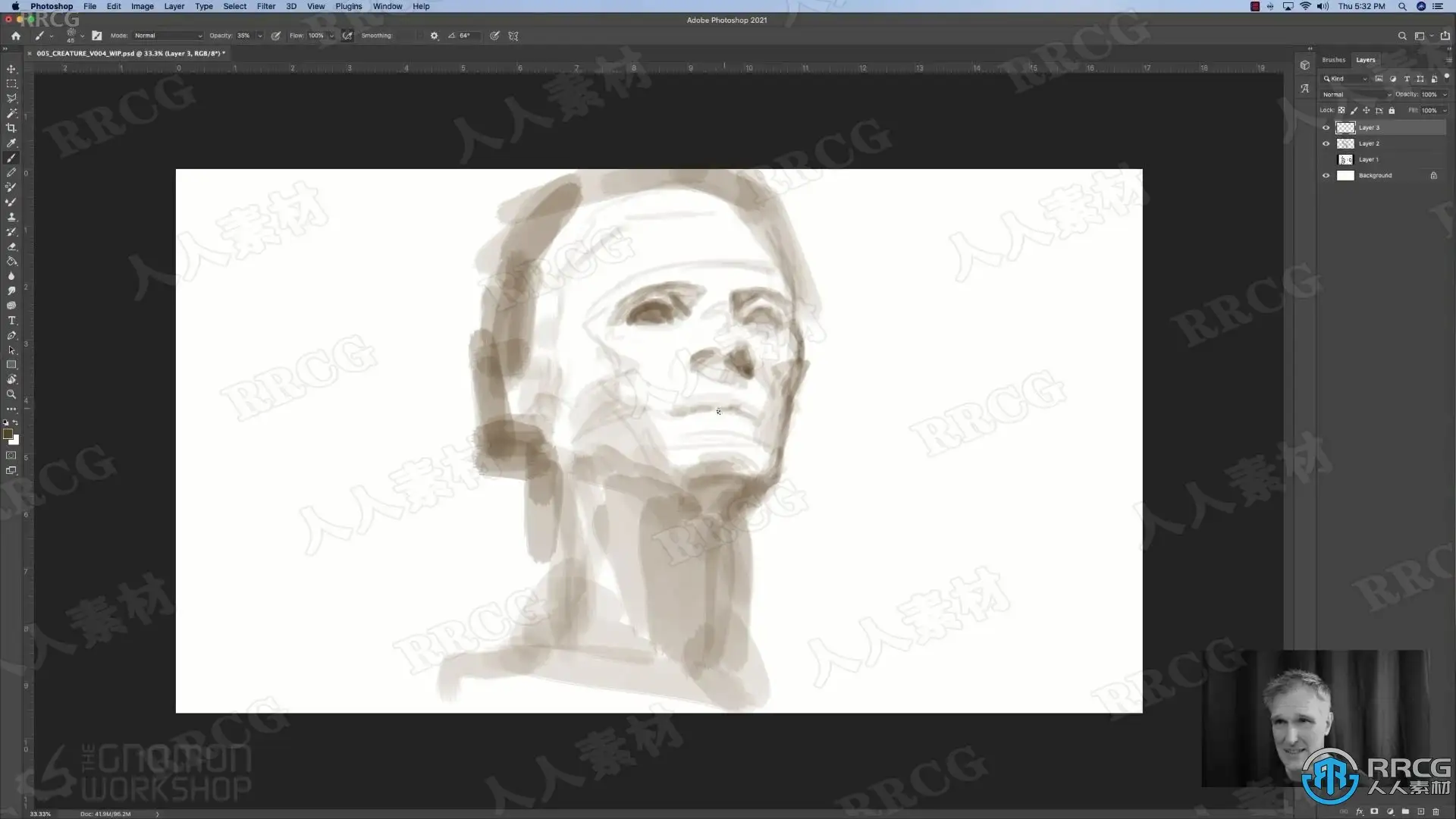This screenshot has height=819, width=1456.
Task: Switch to the Brushes tab
Action: tap(1333, 60)
